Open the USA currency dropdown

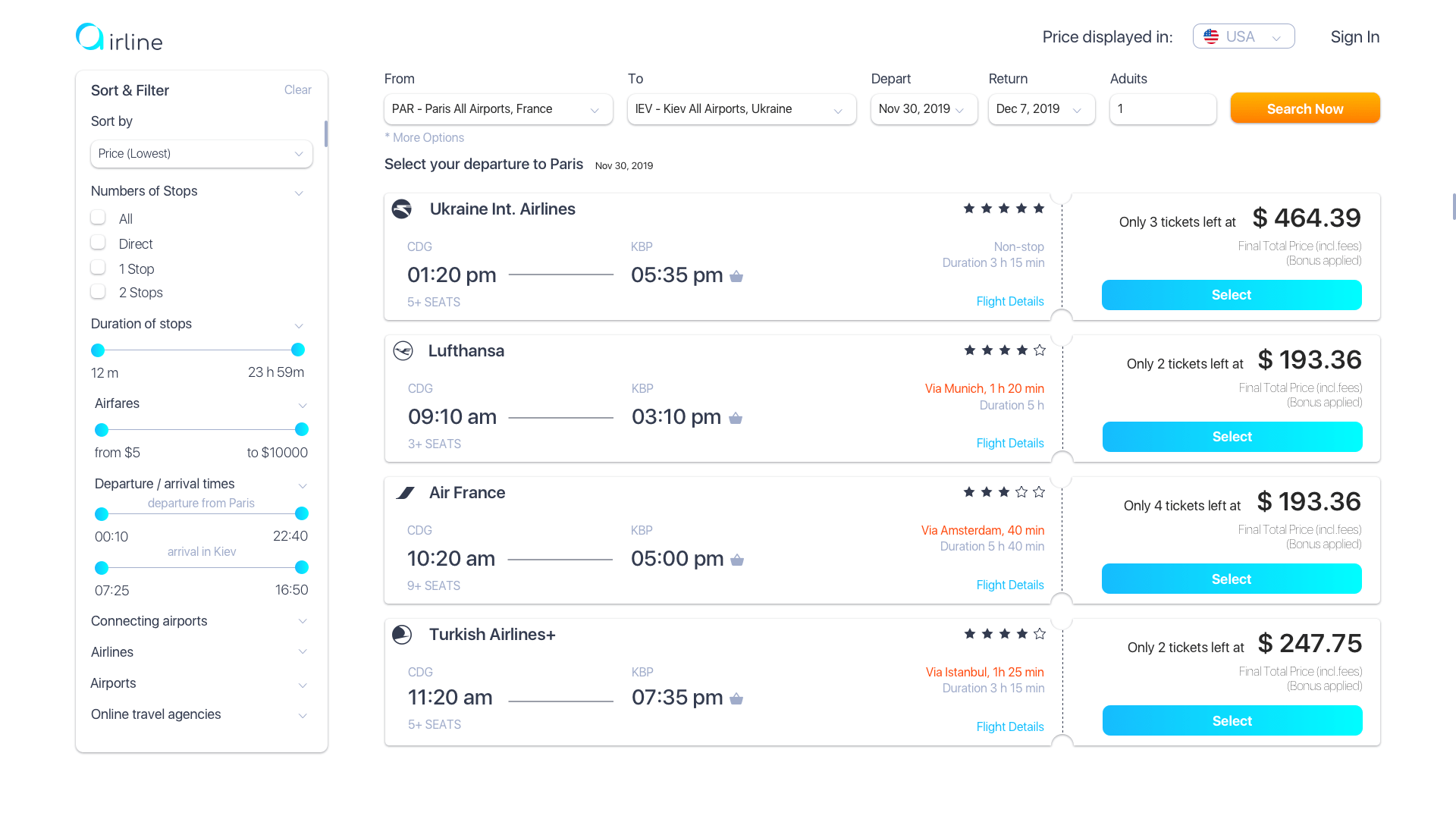coord(1244,36)
